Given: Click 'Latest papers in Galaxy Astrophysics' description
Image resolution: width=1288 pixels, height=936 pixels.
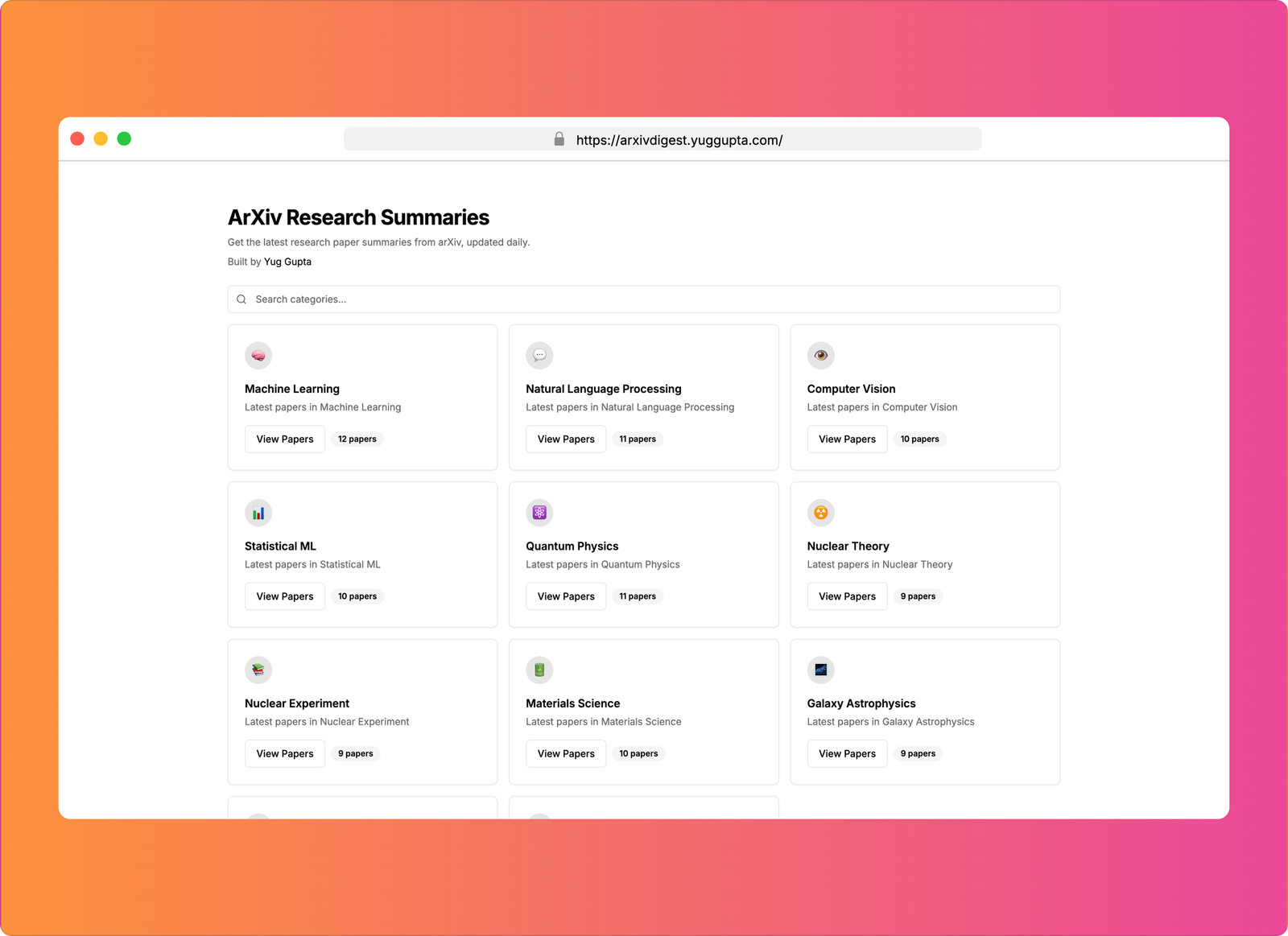Looking at the screenshot, I should click(890, 722).
